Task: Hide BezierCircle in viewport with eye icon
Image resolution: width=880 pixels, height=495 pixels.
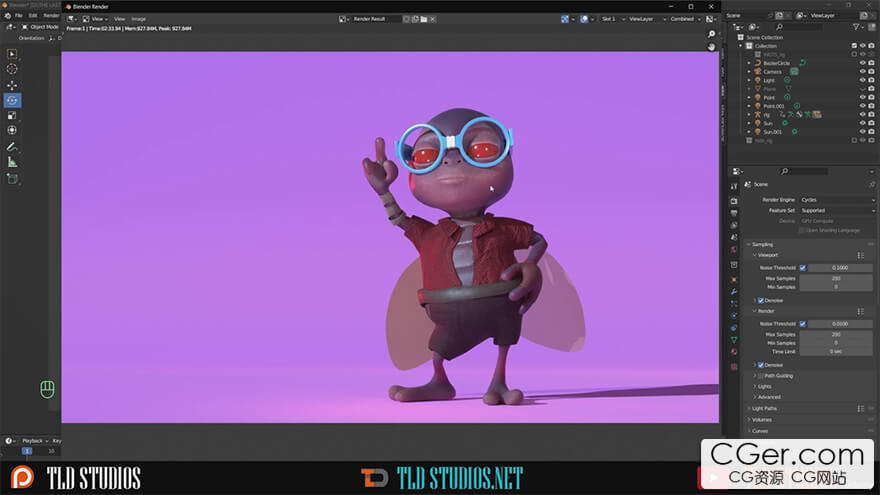Action: point(863,63)
